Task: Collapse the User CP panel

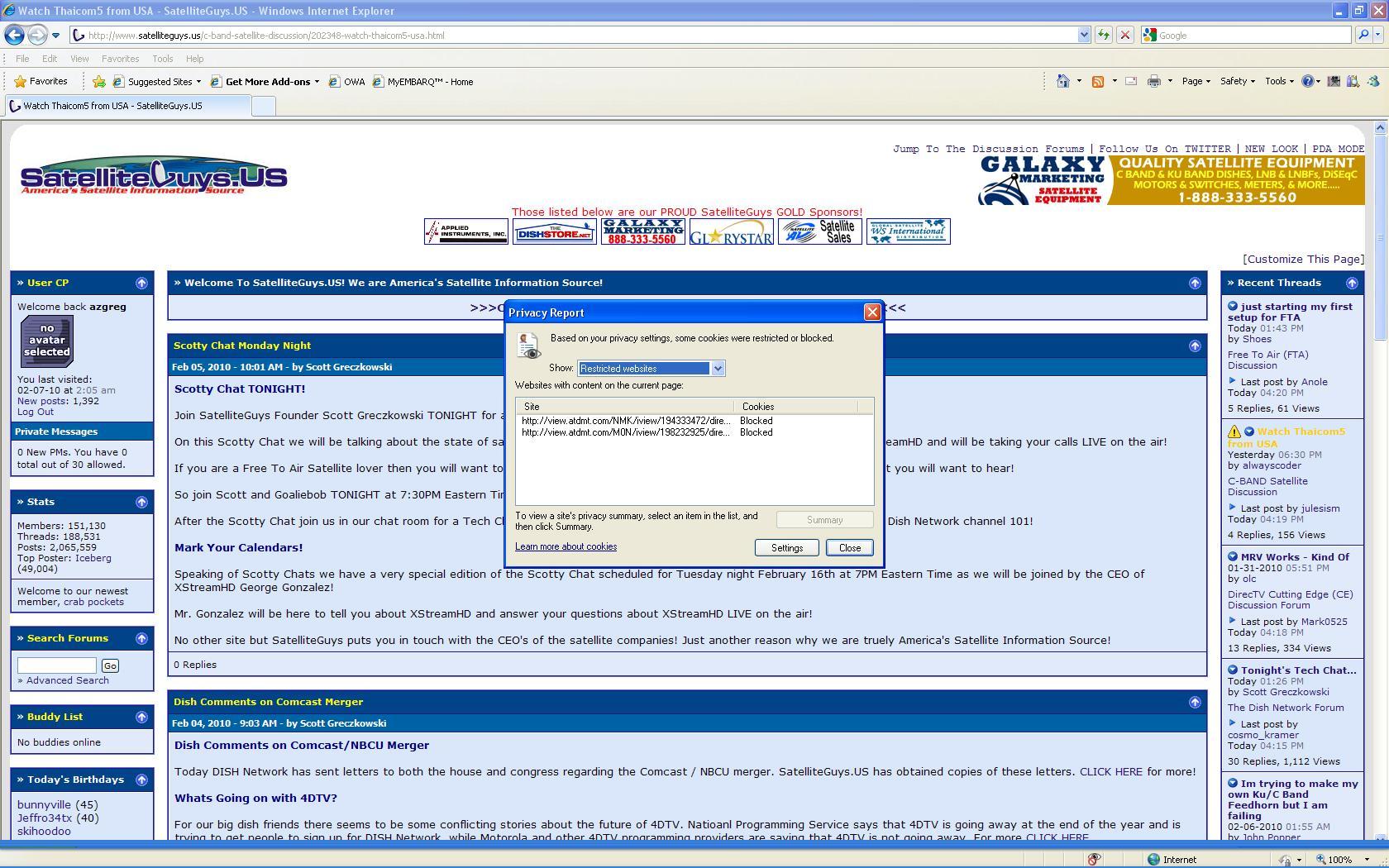Action: 141,283
